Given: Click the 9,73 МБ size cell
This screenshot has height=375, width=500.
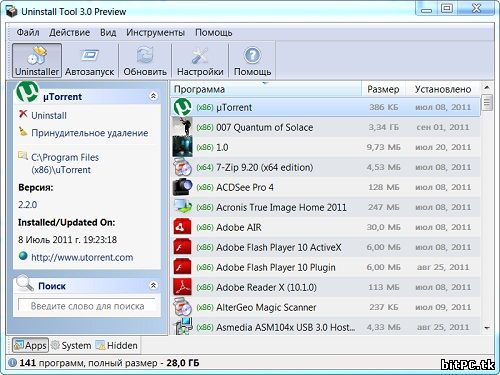Looking at the screenshot, I should [383, 147].
